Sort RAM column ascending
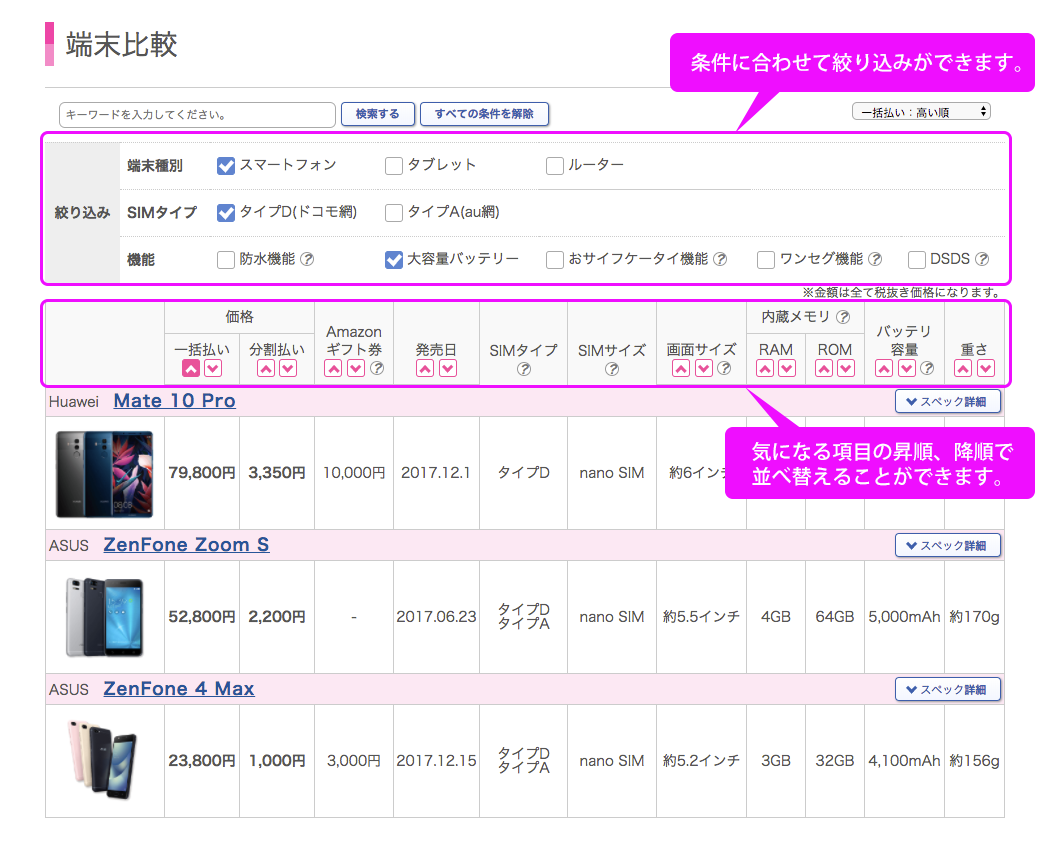This screenshot has height=854, width=1053. click(765, 368)
